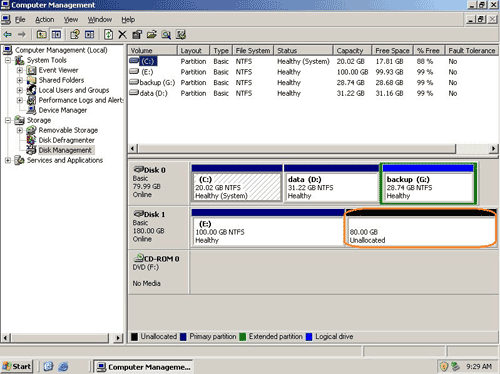Click tree pane scrollbar right arrow

[118, 338]
